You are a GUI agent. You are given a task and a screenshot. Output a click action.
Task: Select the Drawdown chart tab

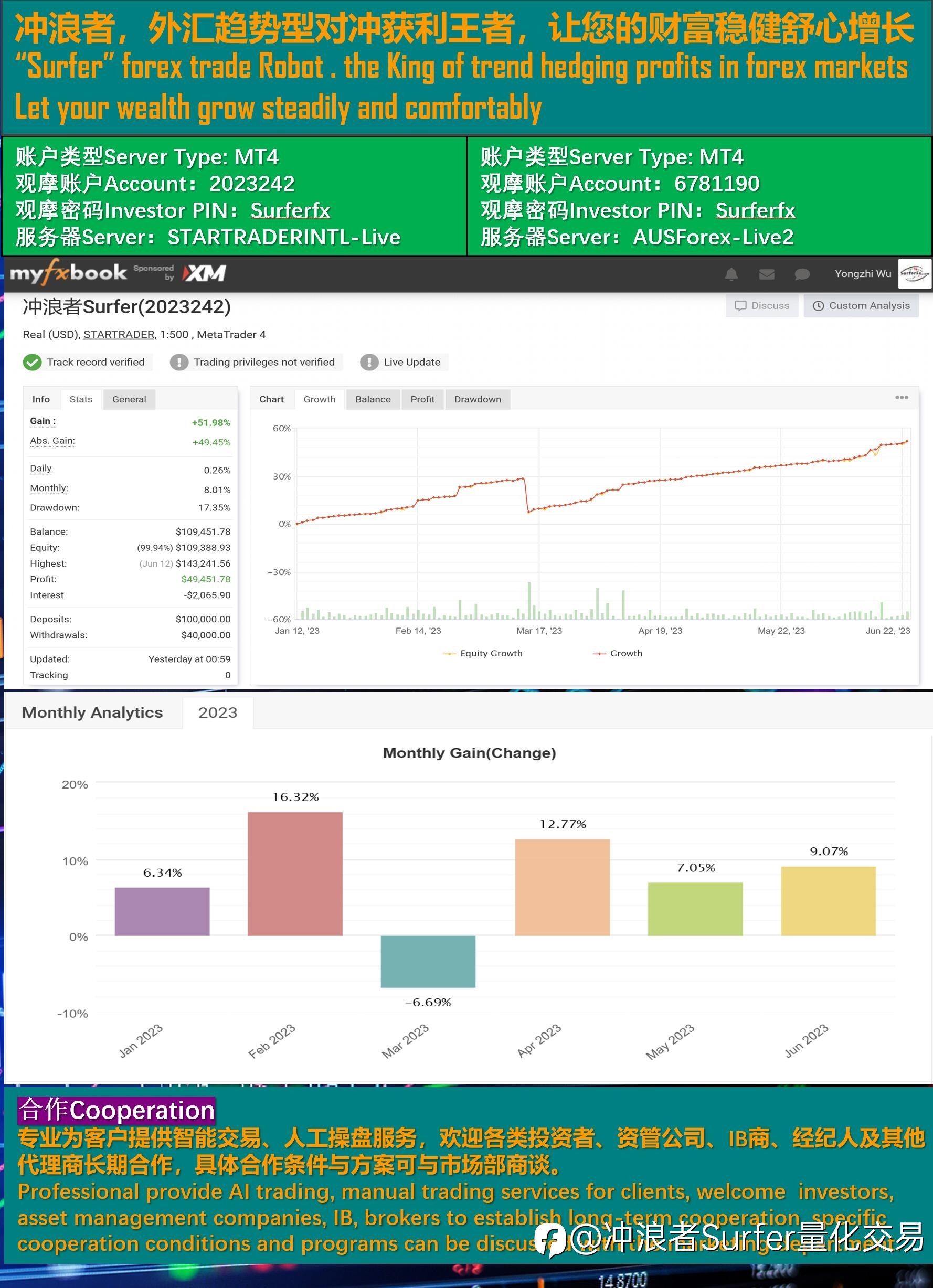(x=478, y=399)
